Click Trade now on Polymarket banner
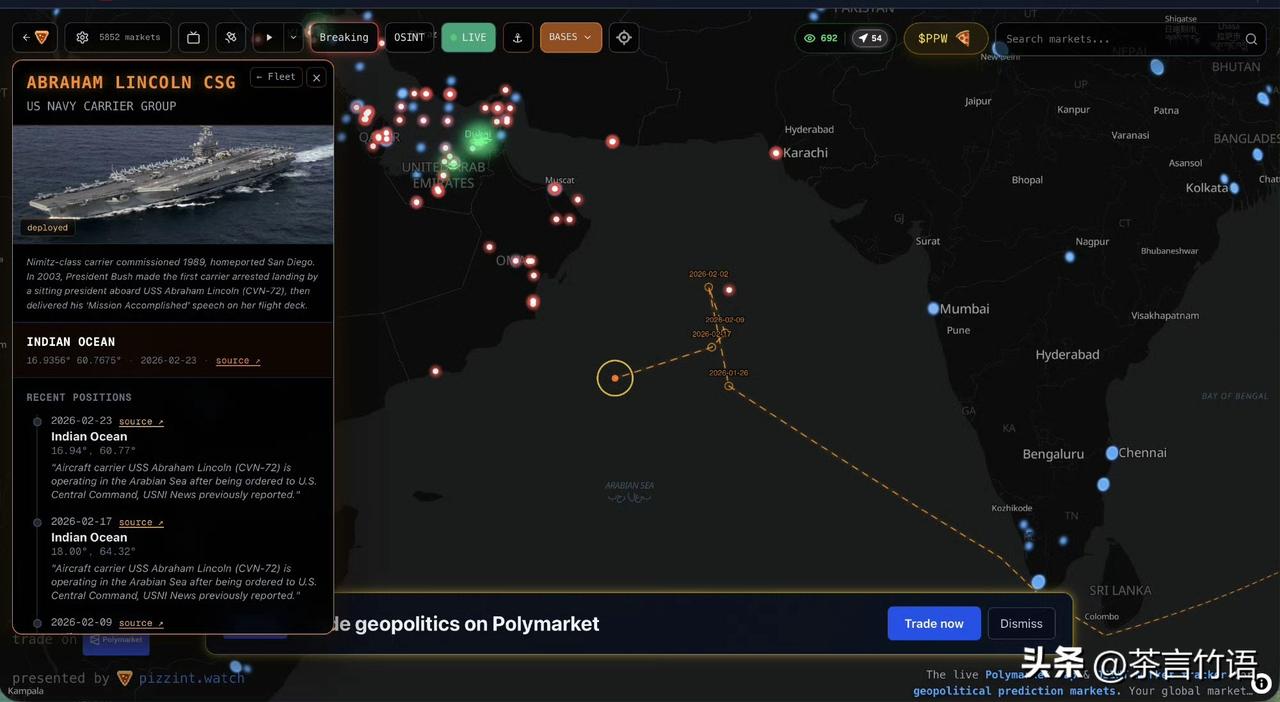 click(934, 623)
